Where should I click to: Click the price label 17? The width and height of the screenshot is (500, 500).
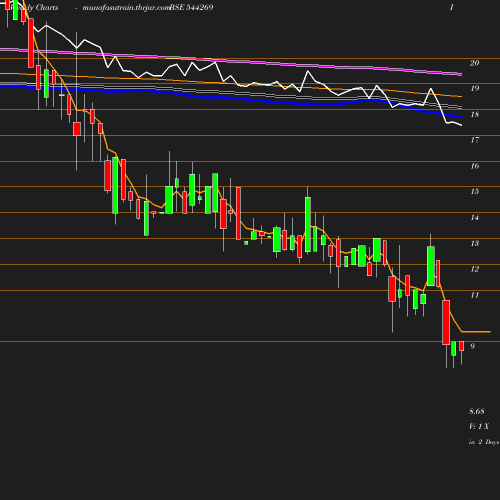[x=474, y=140]
